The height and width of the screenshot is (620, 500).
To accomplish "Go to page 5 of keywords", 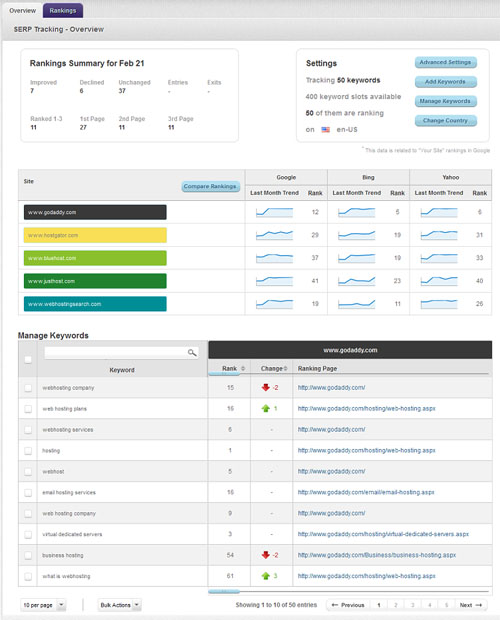I will (446, 605).
